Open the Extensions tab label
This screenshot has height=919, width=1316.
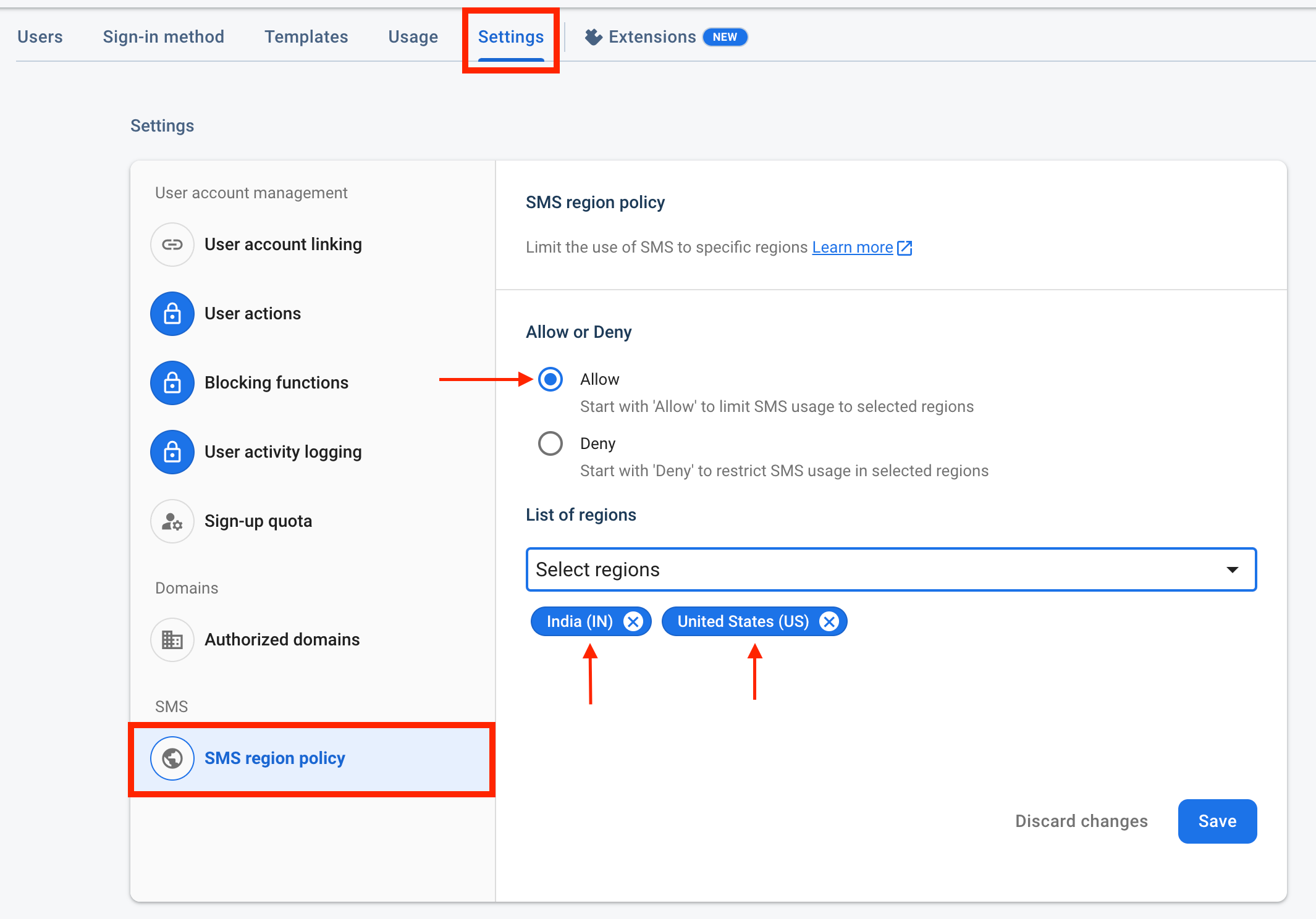(x=652, y=37)
